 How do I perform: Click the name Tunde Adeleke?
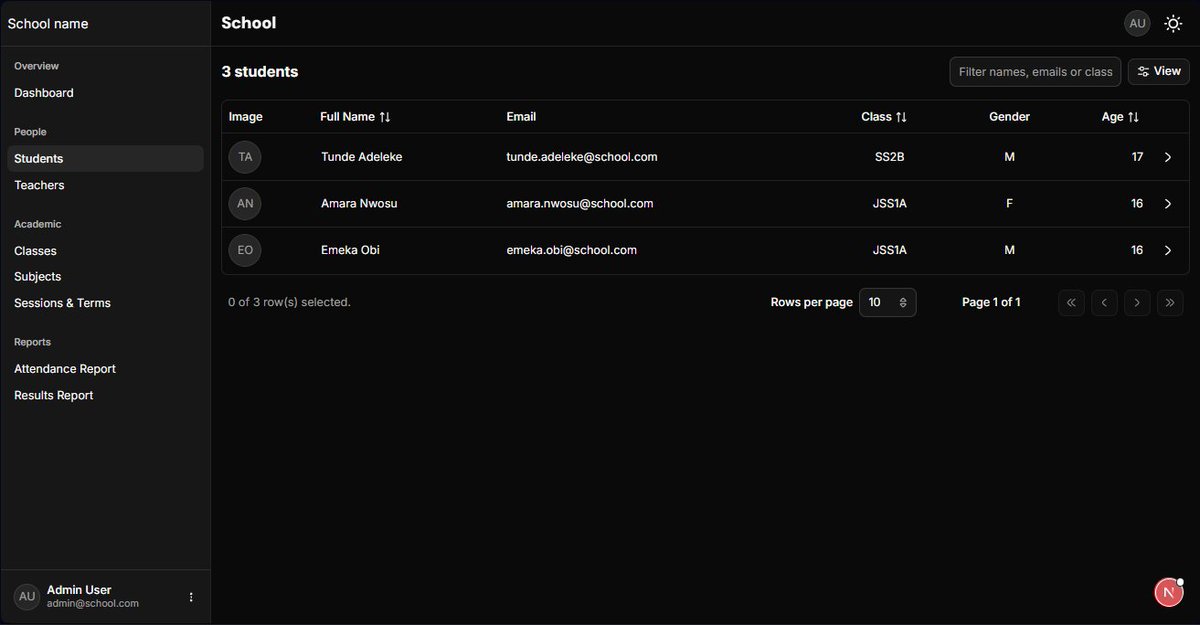click(x=362, y=157)
